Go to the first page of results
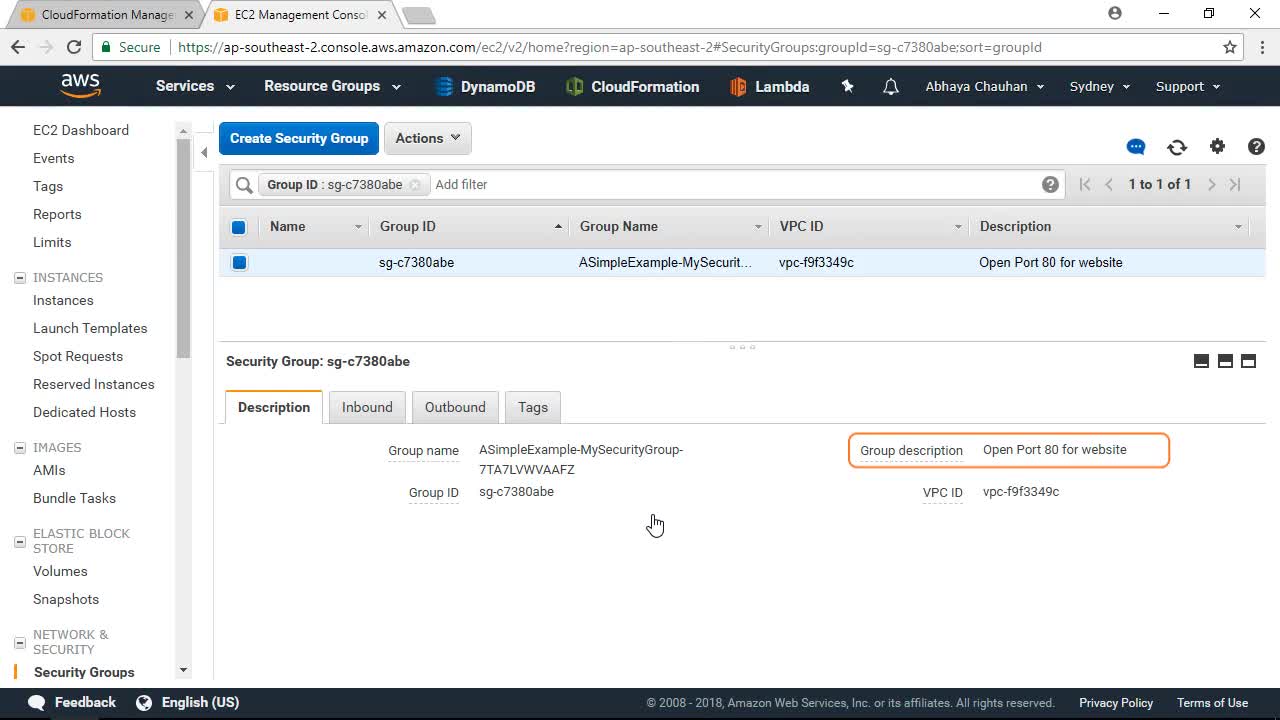The width and height of the screenshot is (1280, 720). click(x=1085, y=184)
